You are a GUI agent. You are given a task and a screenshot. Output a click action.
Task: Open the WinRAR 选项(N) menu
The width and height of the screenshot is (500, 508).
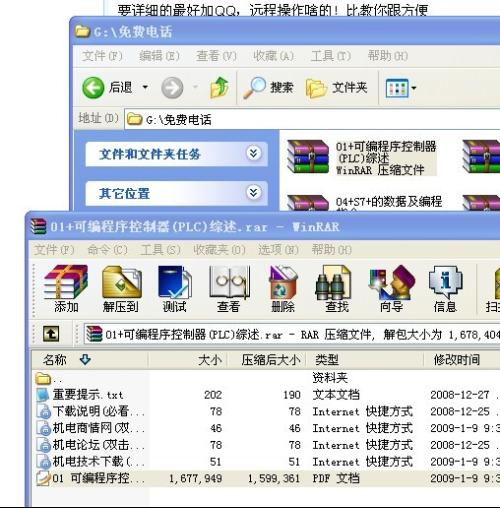(278, 250)
